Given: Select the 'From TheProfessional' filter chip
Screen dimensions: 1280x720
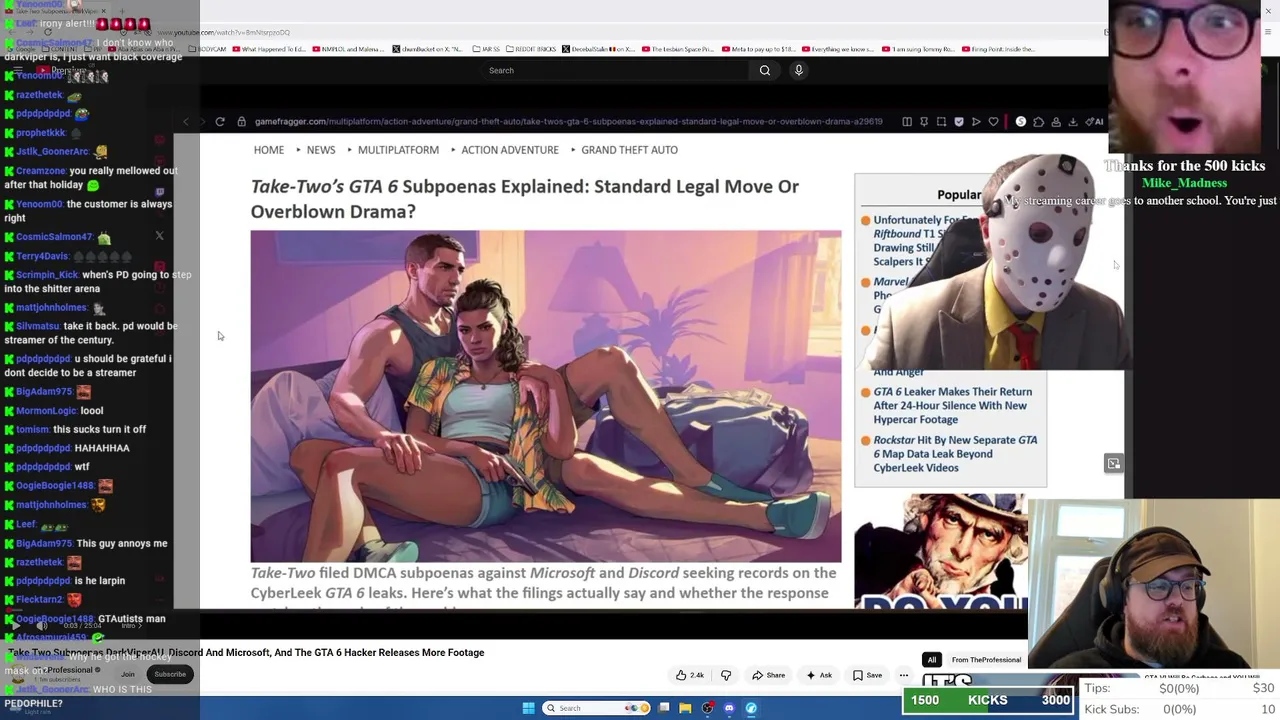Looking at the screenshot, I should pos(986,660).
